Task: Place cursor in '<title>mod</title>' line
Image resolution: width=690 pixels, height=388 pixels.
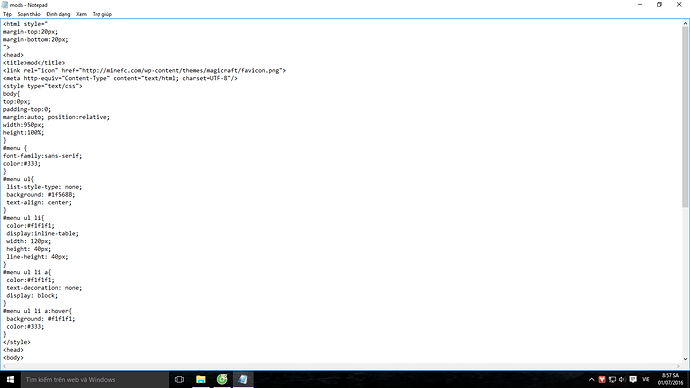Action: (x=34, y=62)
